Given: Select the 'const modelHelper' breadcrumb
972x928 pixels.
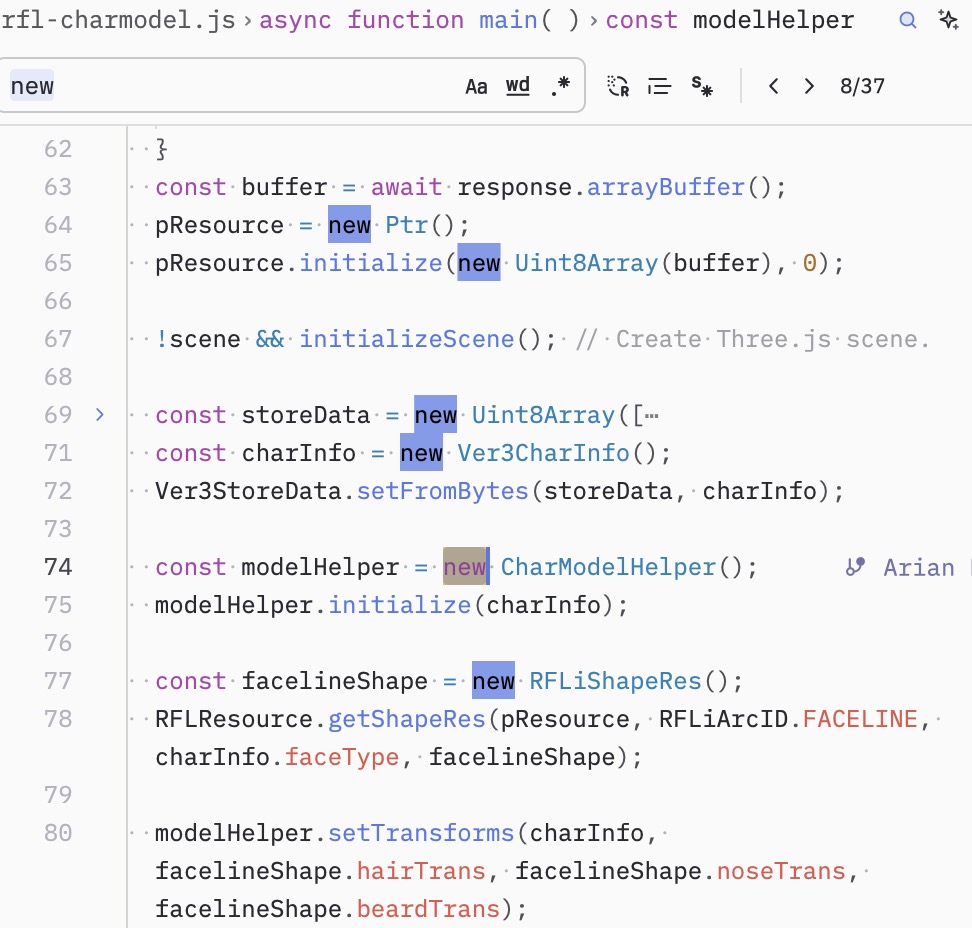Looking at the screenshot, I should (x=730, y=20).
